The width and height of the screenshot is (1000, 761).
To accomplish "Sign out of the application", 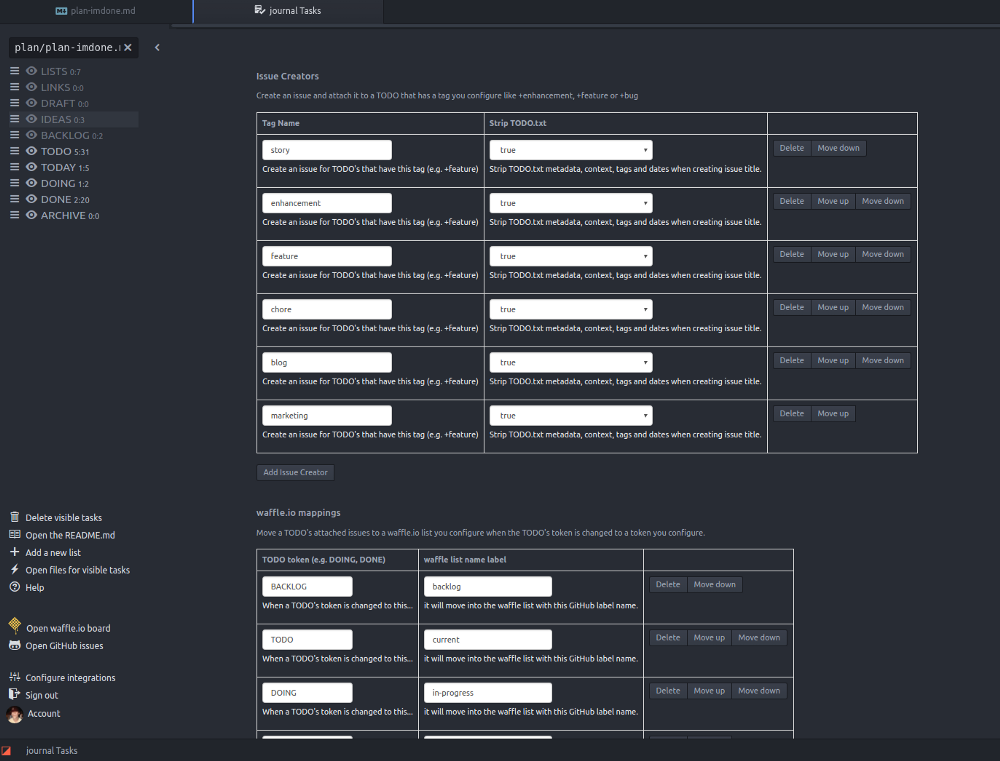I will point(15,695).
